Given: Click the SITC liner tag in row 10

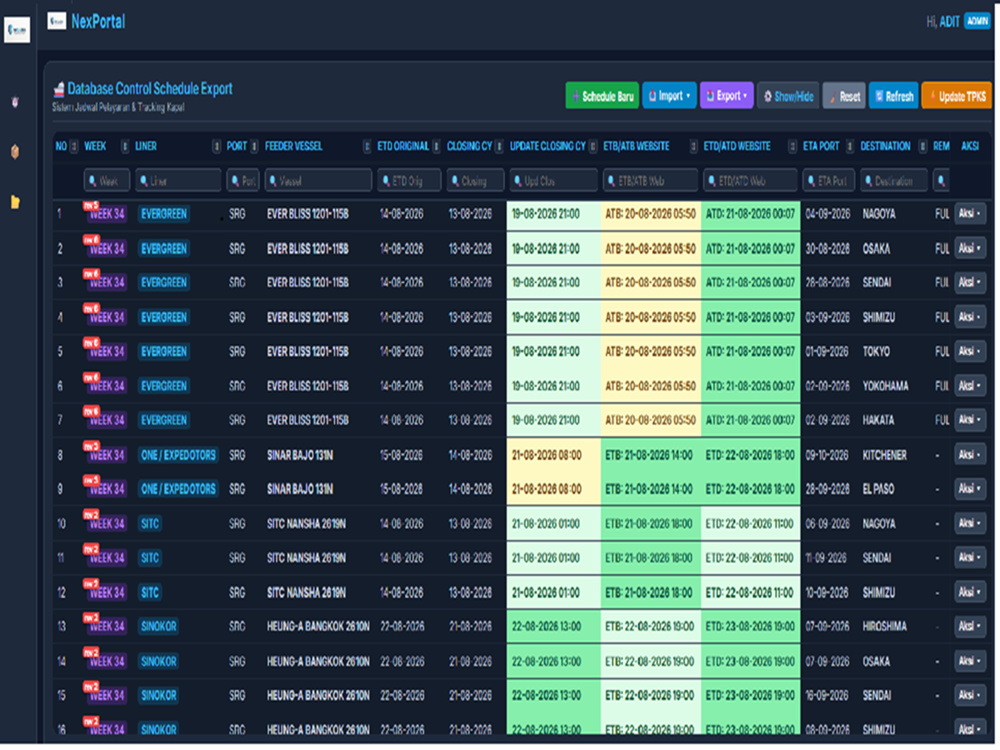Looking at the screenshot, I should [x=150, y=524].
